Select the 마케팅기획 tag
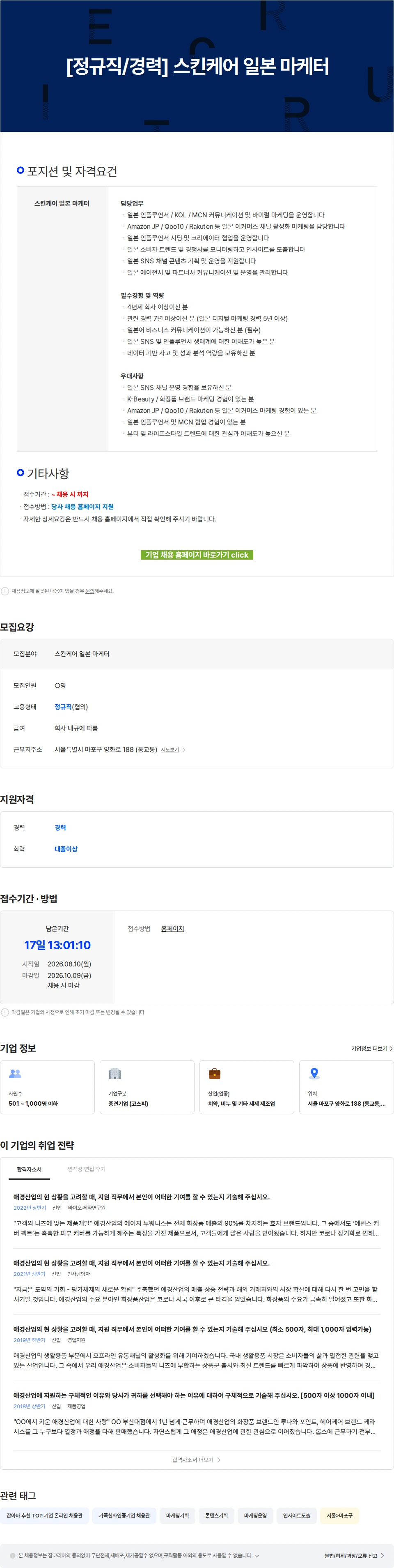 pos(178,1515)
